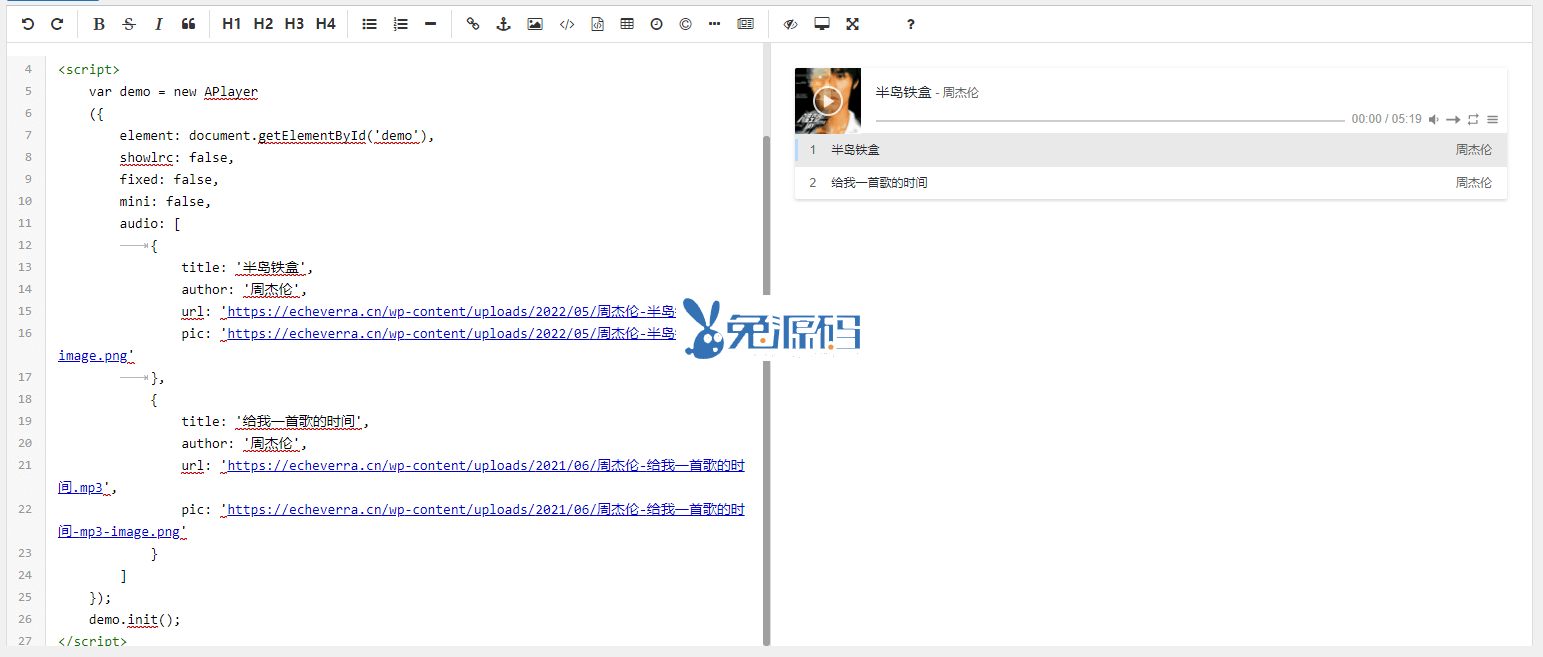Apply strikethrough formatting
The height and width of the screenshot is (657, 1543).
[128, 24]
